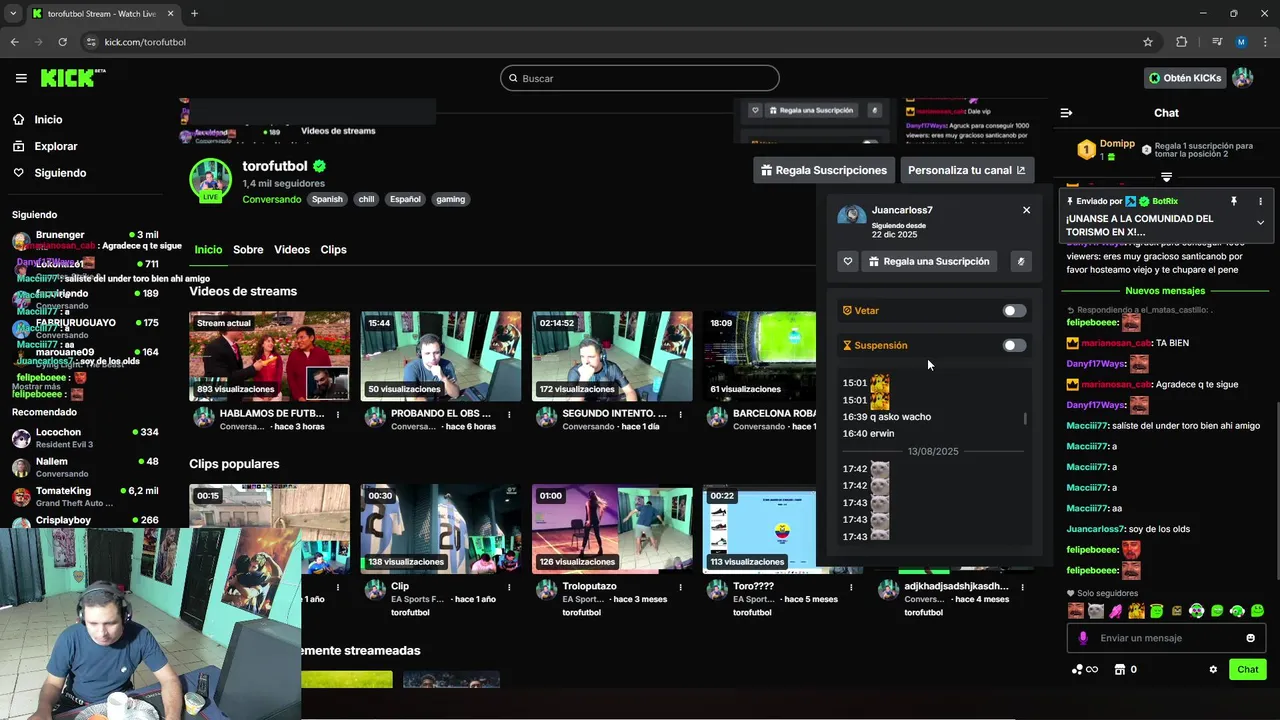Click the channel points infinity icon
Image resolution: width=1280 pixels, height=720 pixels.
(x=1085, y=669)
